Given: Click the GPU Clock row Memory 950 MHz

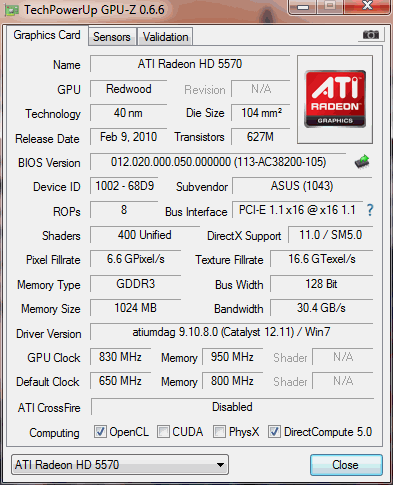Looking at the screenshot, I should coord(232,357).
